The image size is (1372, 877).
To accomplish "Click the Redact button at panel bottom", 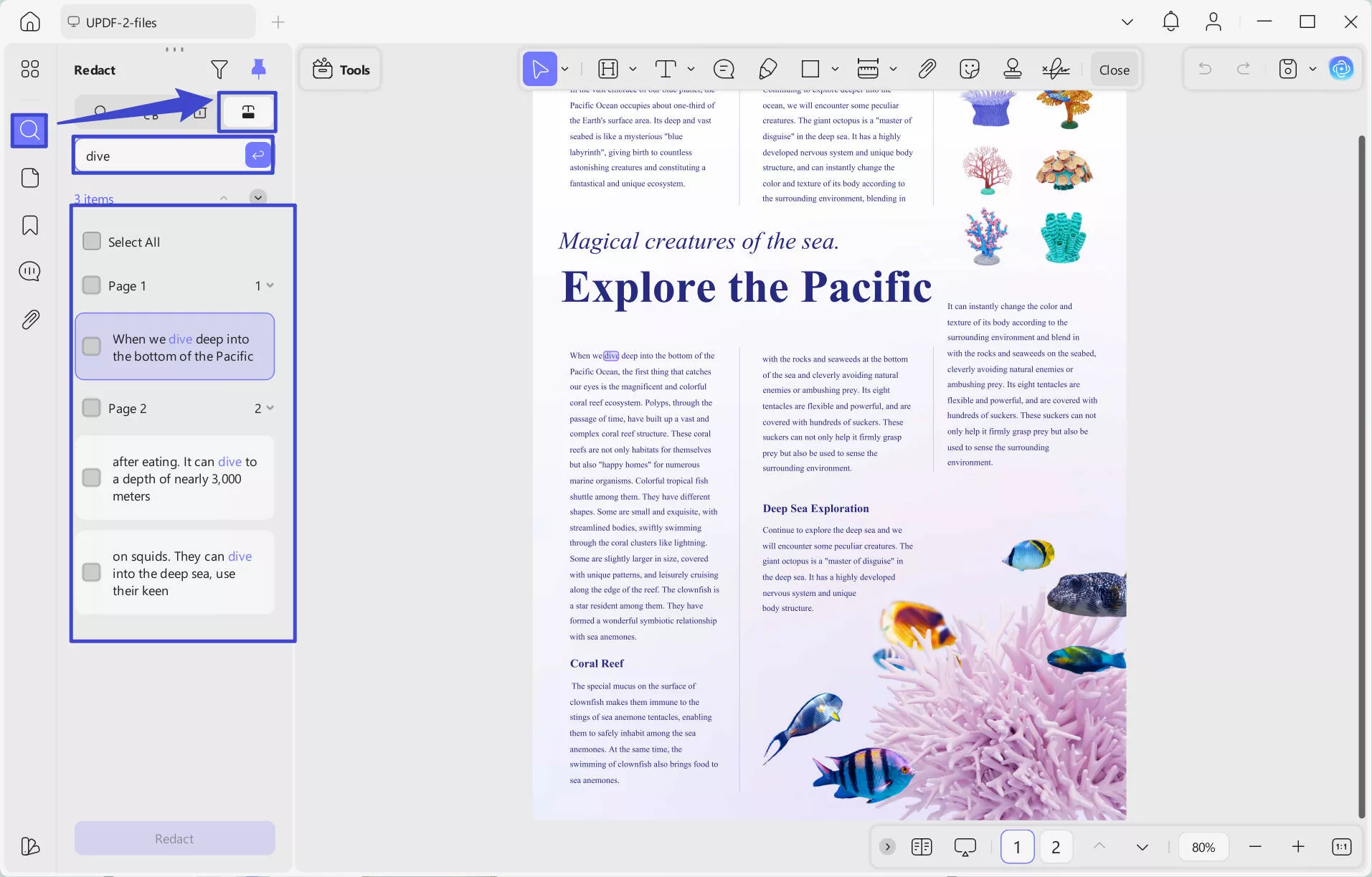I will tap(174, 838).
